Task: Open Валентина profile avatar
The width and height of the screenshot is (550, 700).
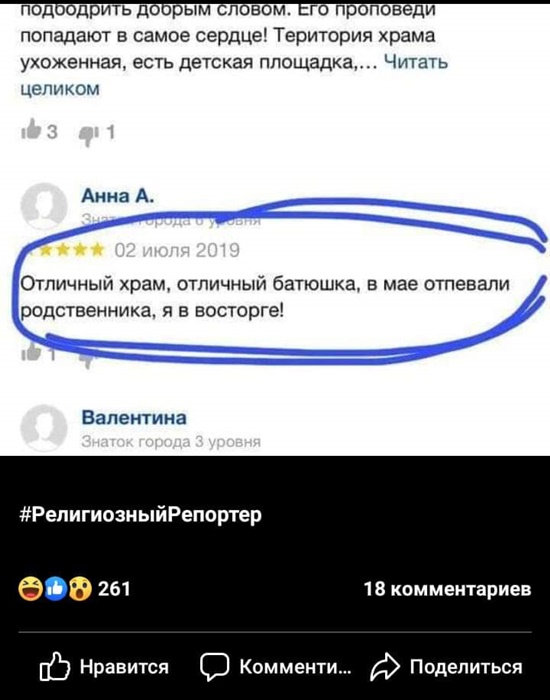Action: point(44,428)
